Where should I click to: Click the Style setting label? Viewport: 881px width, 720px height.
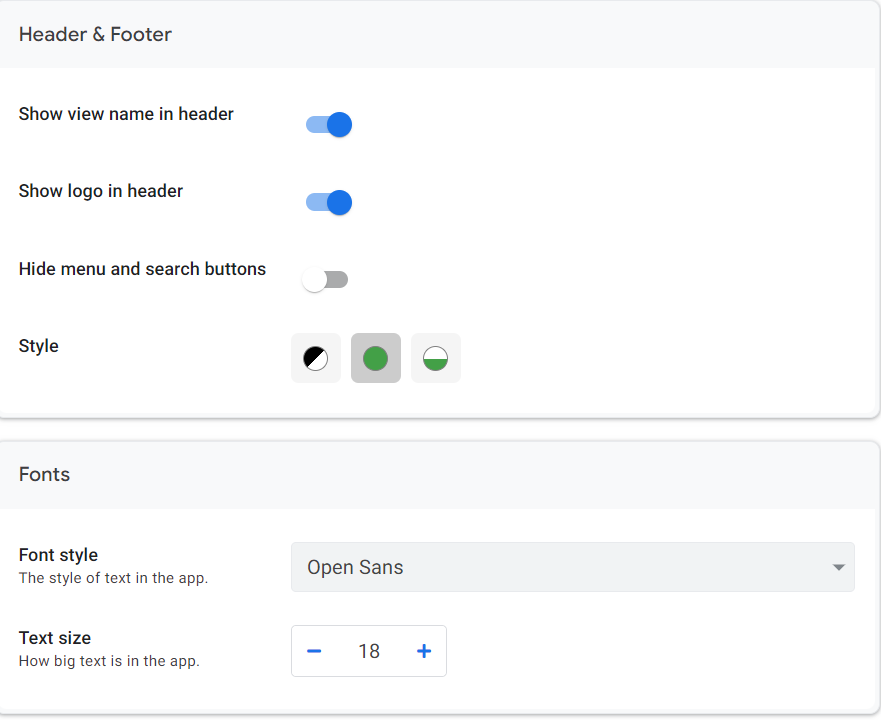tap(39, 346)
